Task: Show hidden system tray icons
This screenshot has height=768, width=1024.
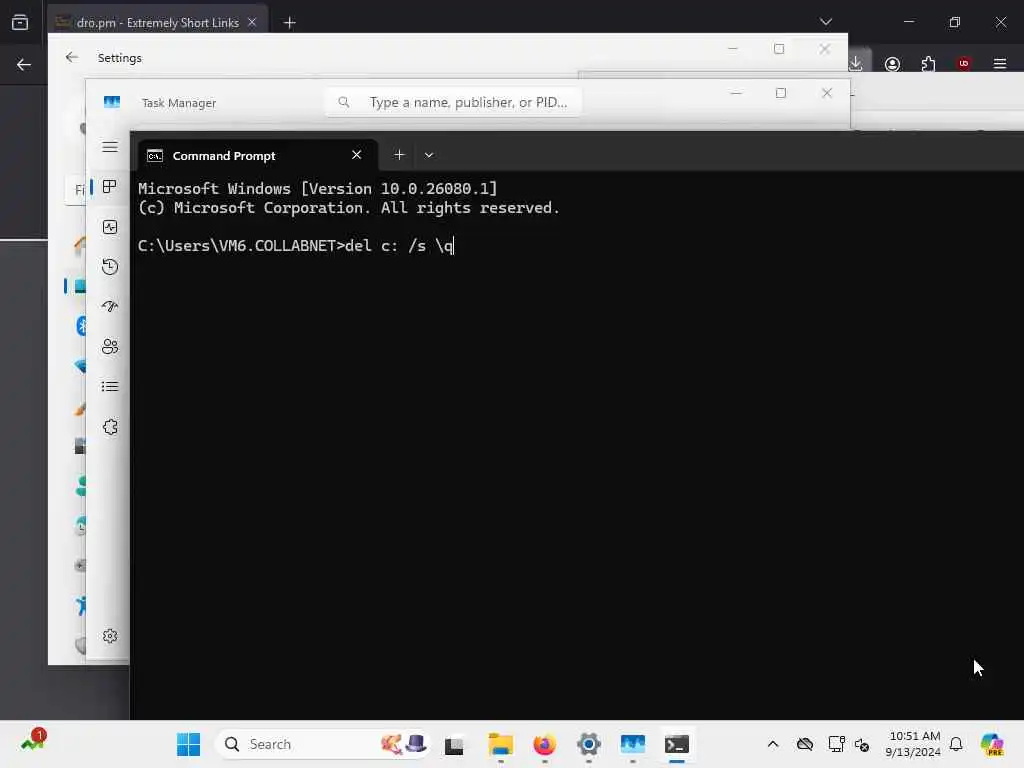Action: [773, 744]
